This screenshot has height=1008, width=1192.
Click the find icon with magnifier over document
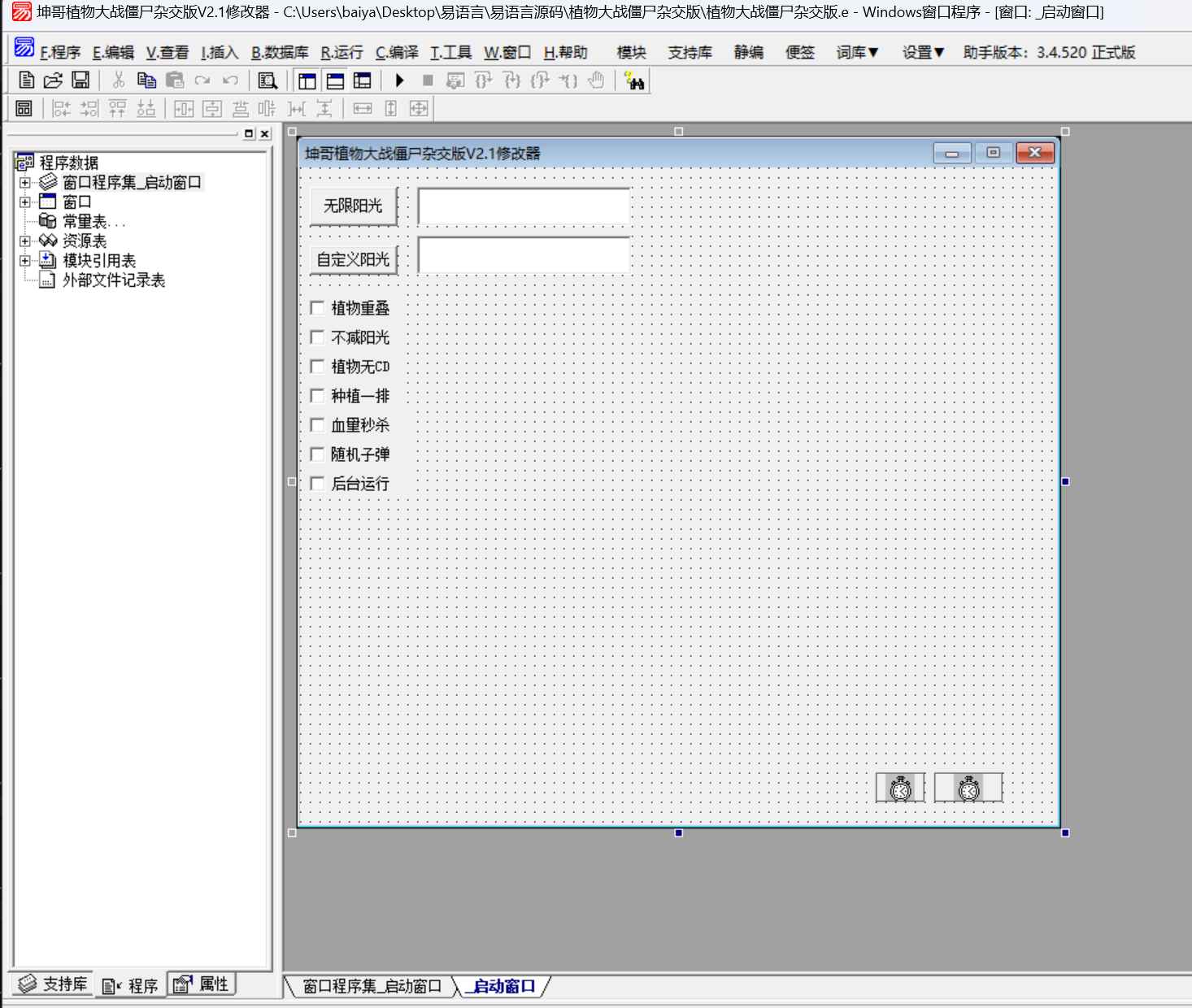tap(267, 80)
